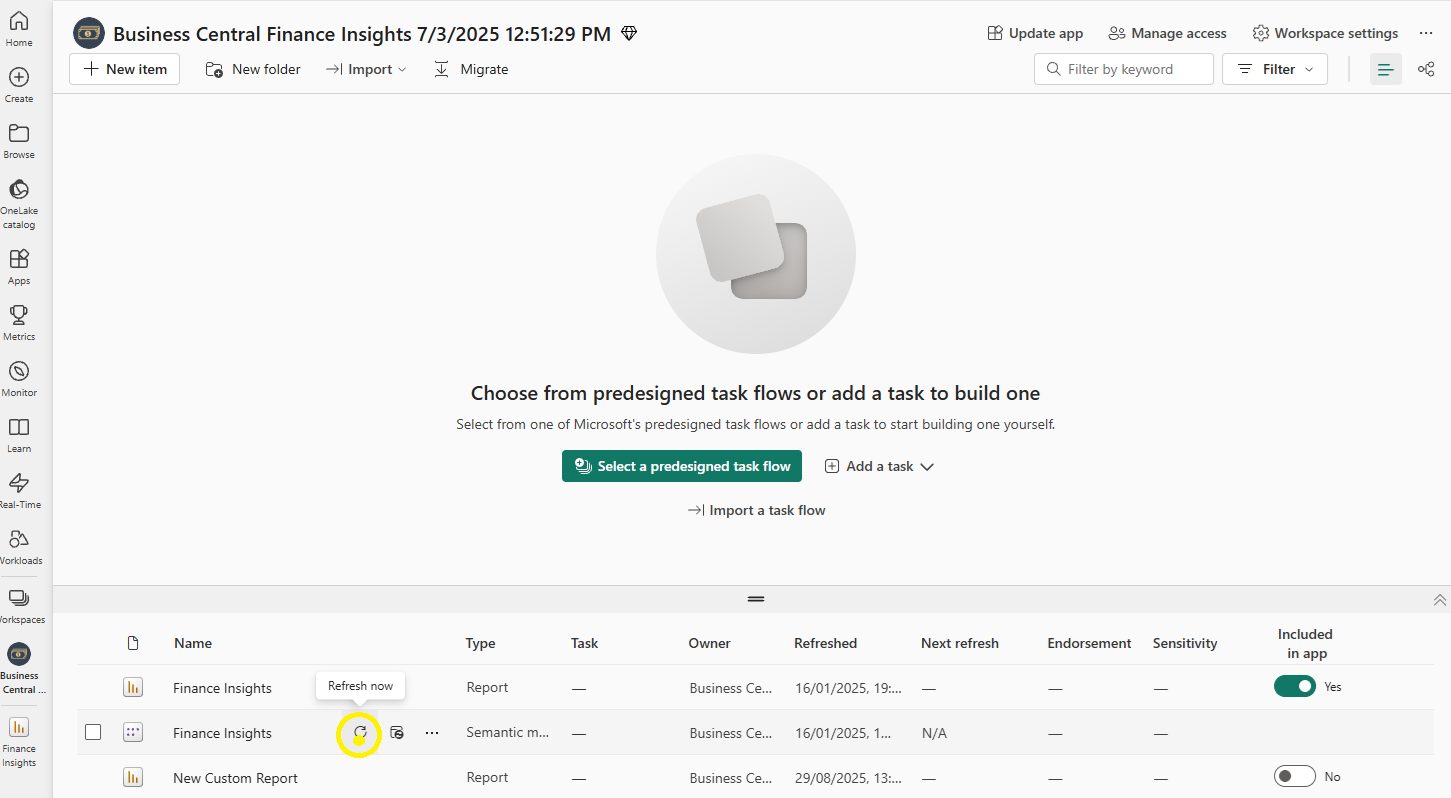Create a New folder
This screenshot has width=1451, height=798.
pos(253,69)
